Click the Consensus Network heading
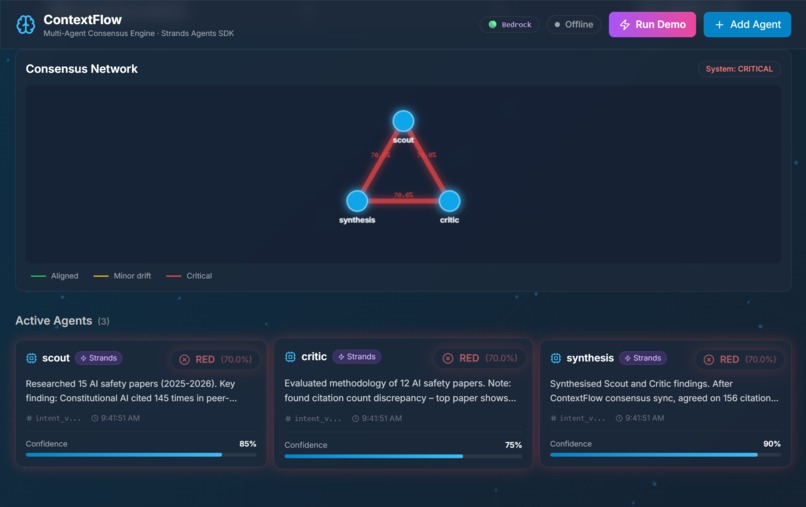The width and height of the screenshot is (806, 507). (82, 69)
